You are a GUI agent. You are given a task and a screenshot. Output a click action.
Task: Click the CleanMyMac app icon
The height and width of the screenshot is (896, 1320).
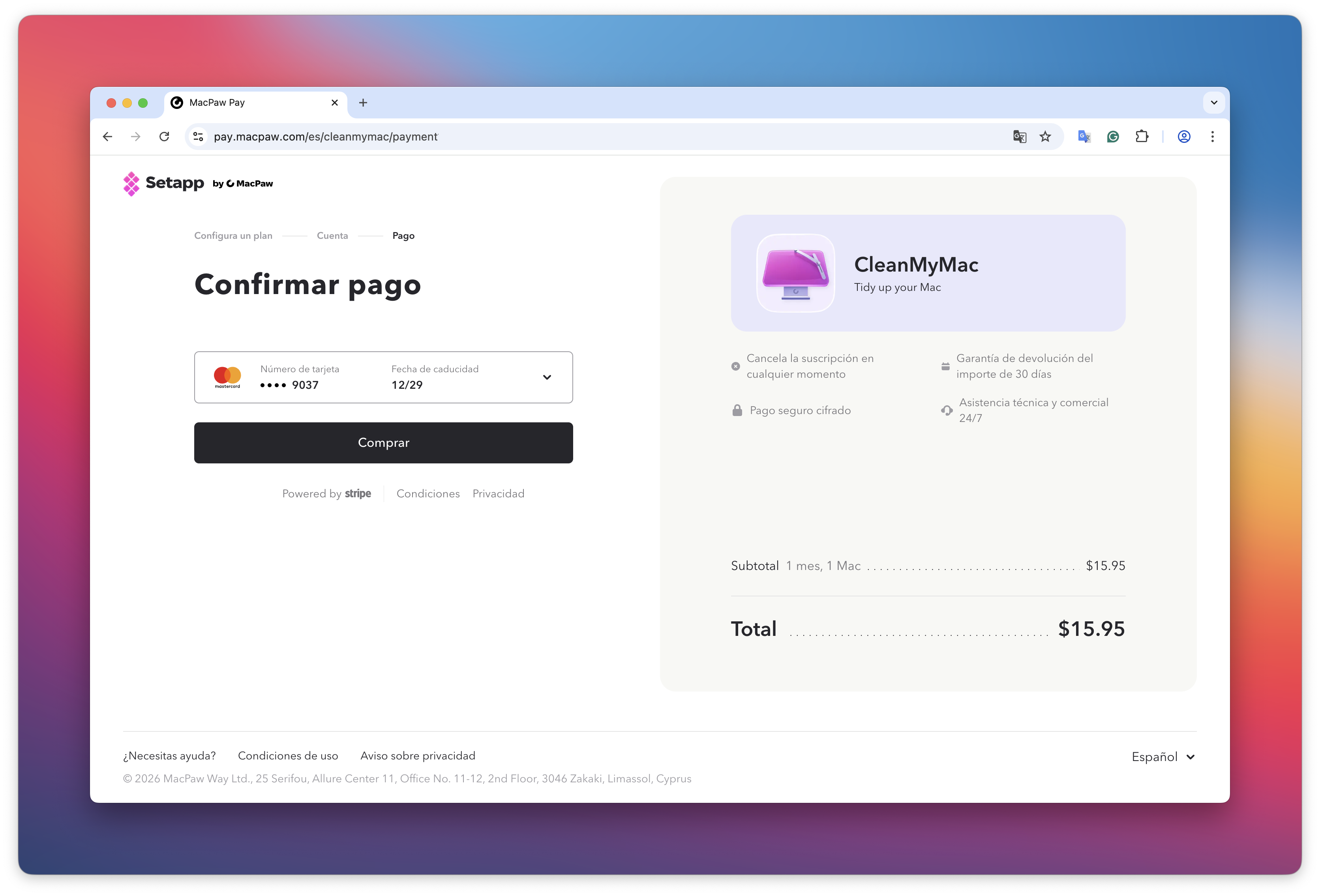pyautogui.click(x=795, y=273)
